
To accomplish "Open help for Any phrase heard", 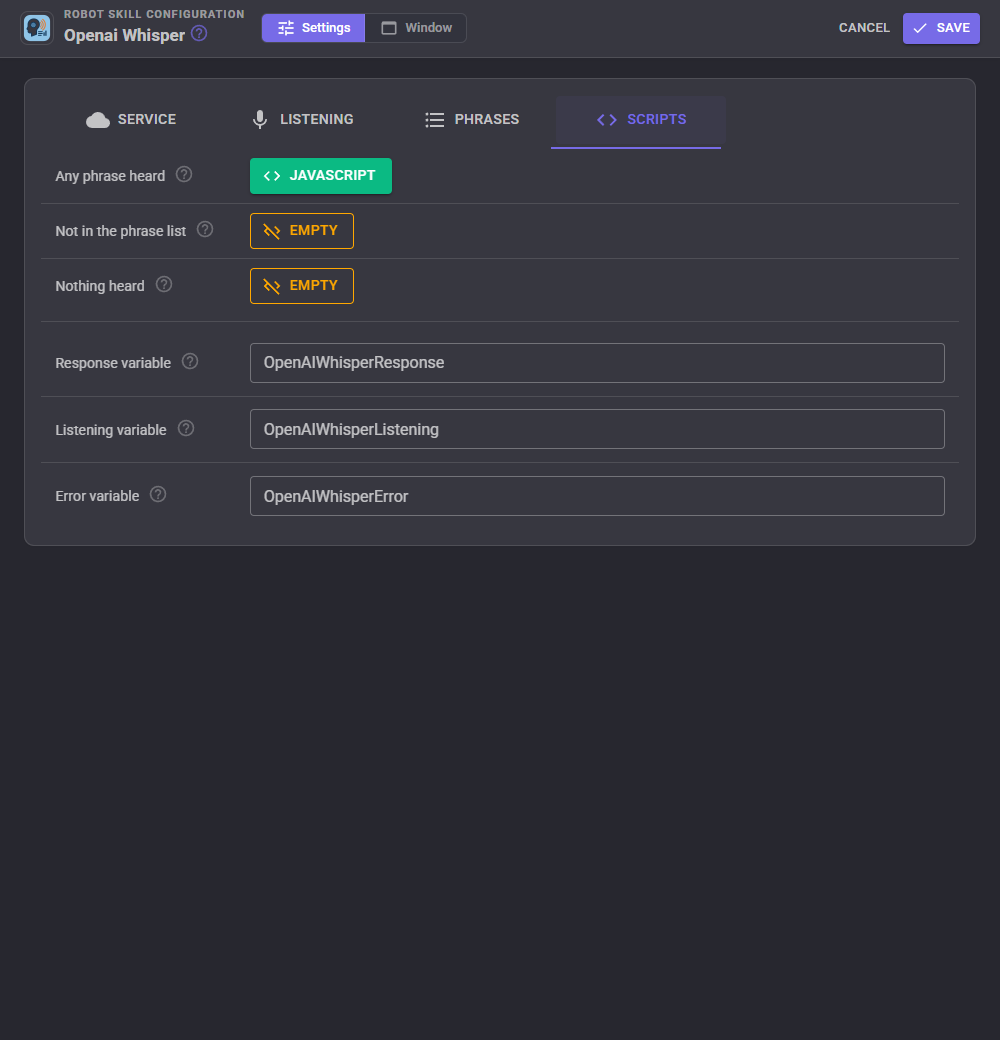I will point(184,174).
